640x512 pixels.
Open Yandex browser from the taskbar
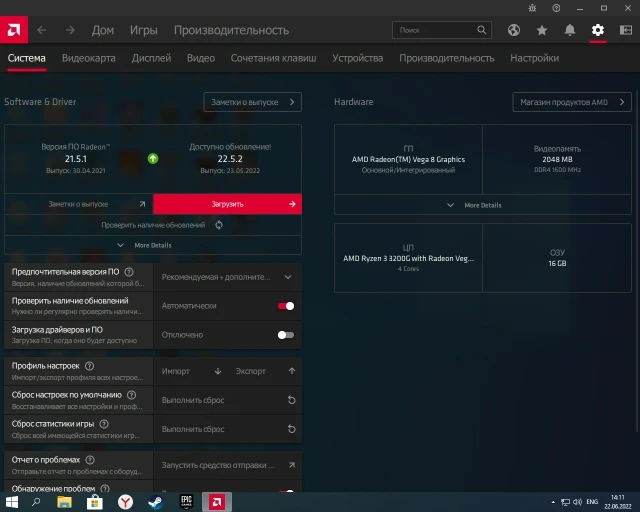pos(125,502)
